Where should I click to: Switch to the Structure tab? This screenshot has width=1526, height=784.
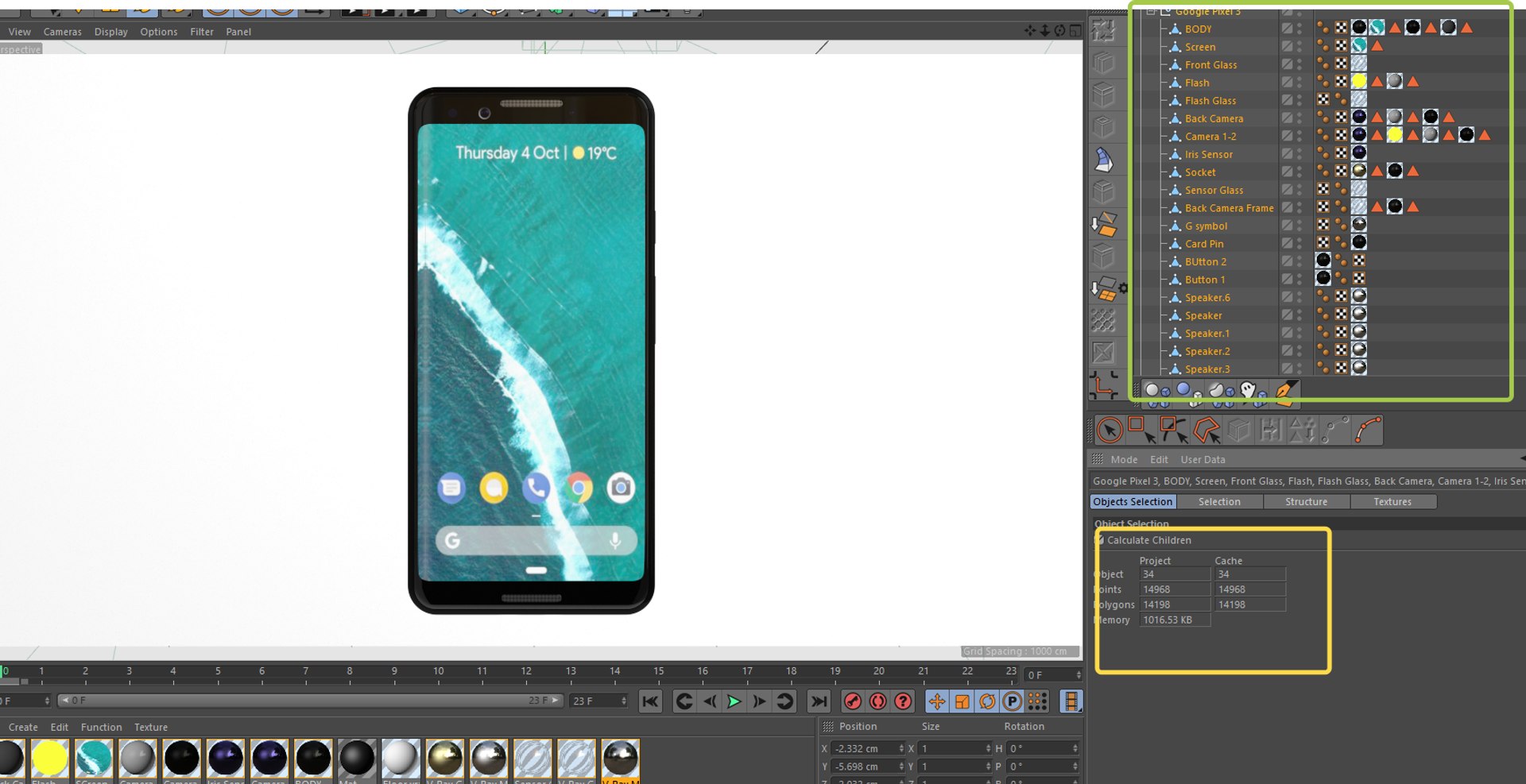[1306, 501]
